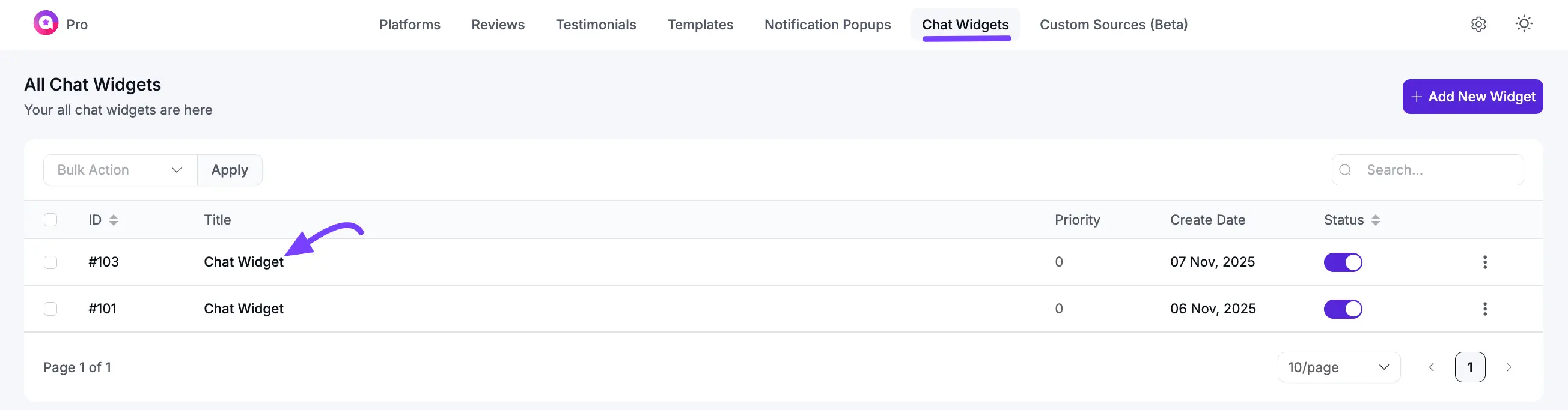Open the 10/page dropdown

point(1338,367)
